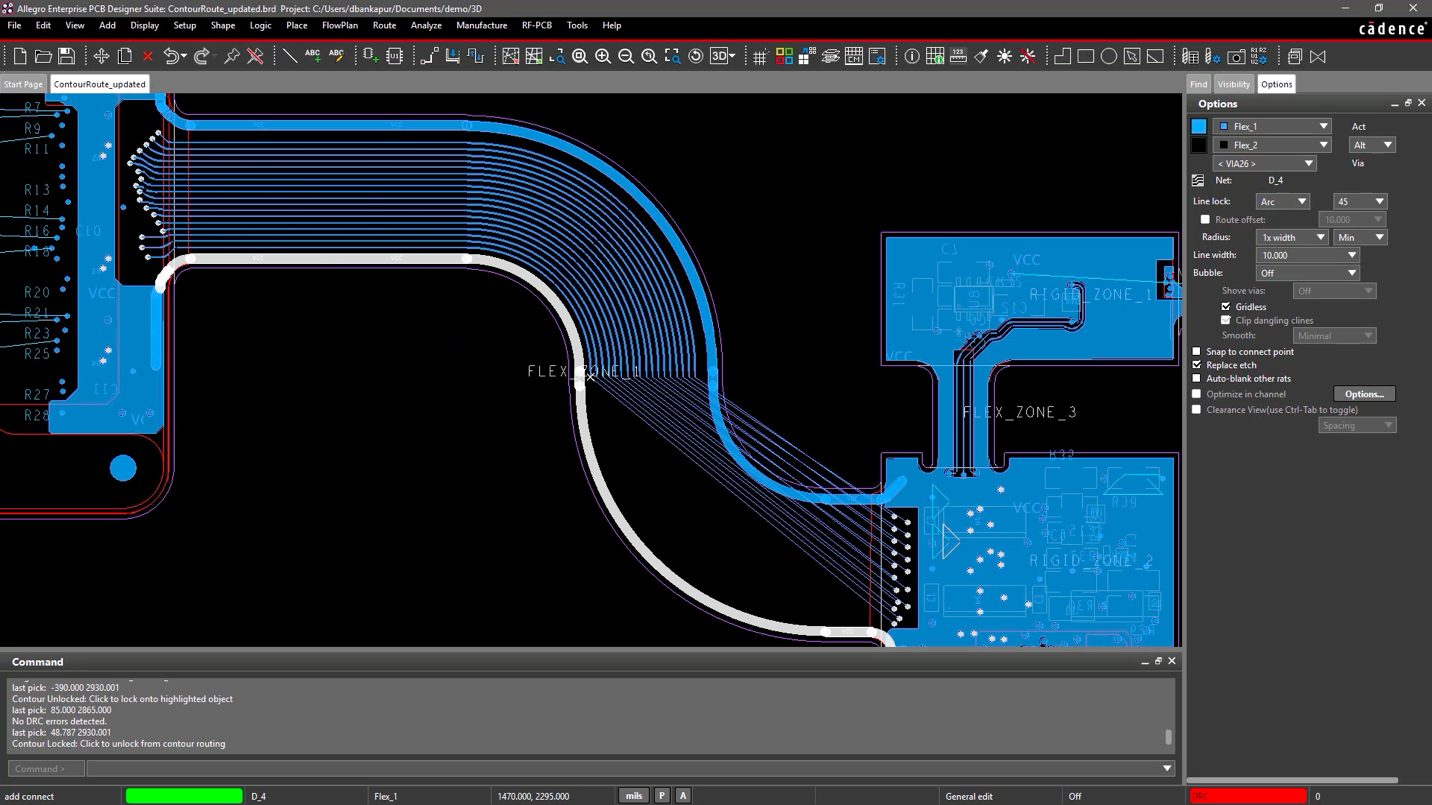Select the rectangle shape drawing tool
This screenshot has height=805, width=1432.
(1085, 56)
